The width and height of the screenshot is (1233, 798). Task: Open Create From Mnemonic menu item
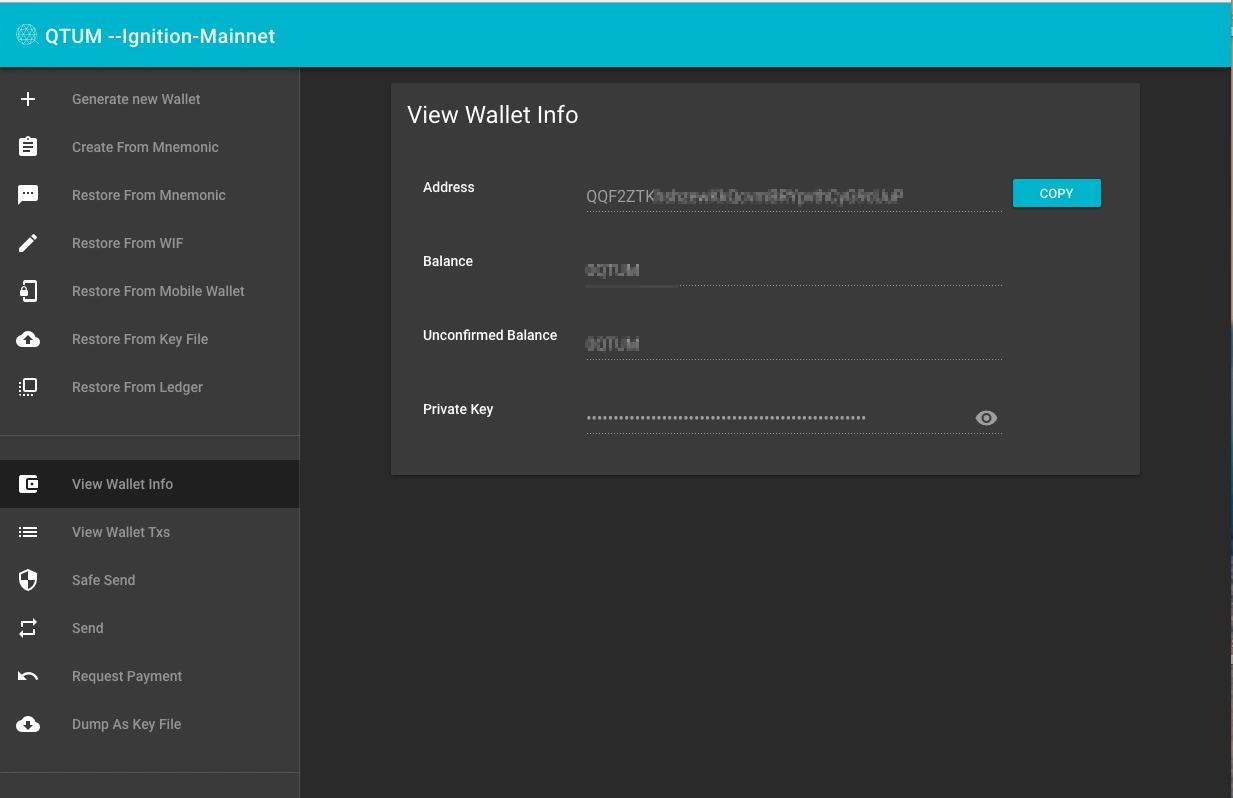pos(149,147)
